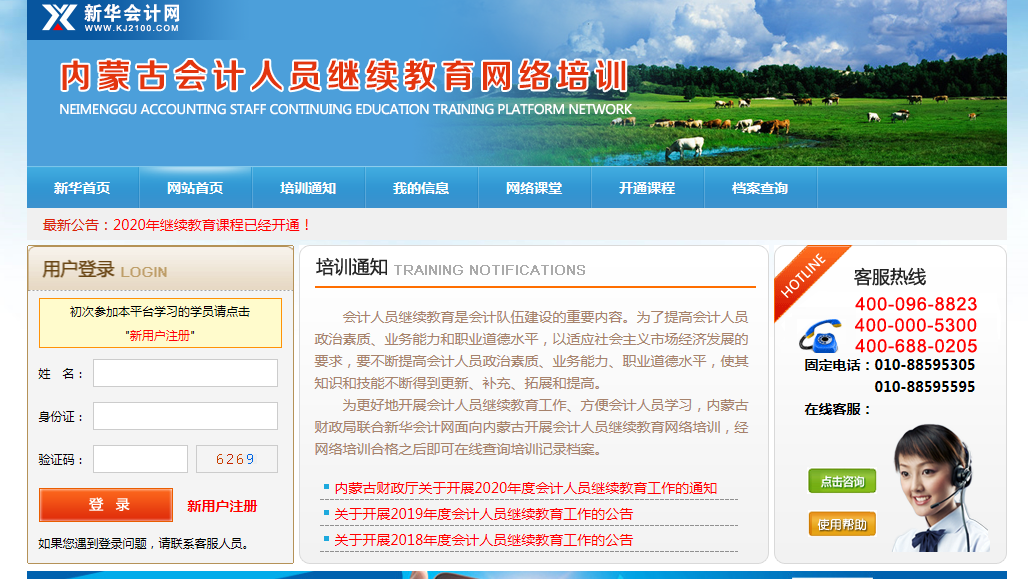Open the 2020年度 continuing education notice link

525,488
